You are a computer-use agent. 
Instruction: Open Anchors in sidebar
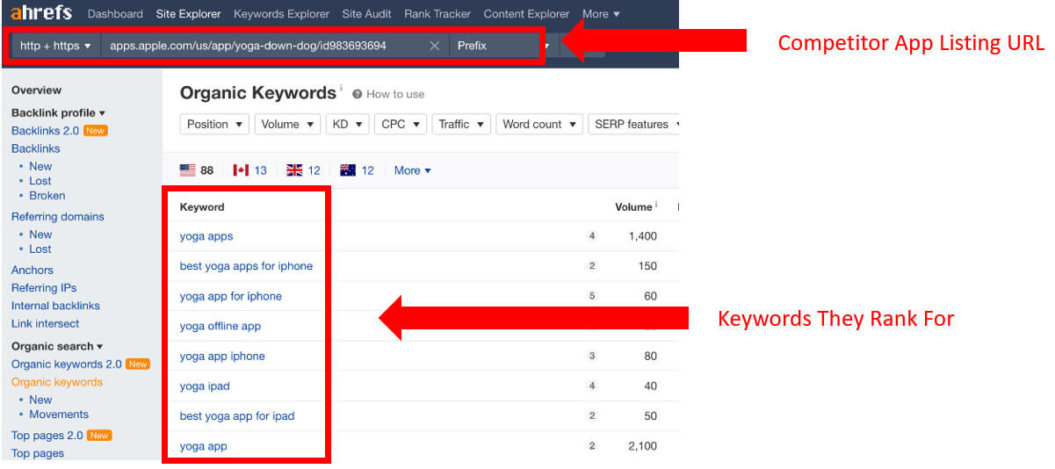click(x=32, y=270)
